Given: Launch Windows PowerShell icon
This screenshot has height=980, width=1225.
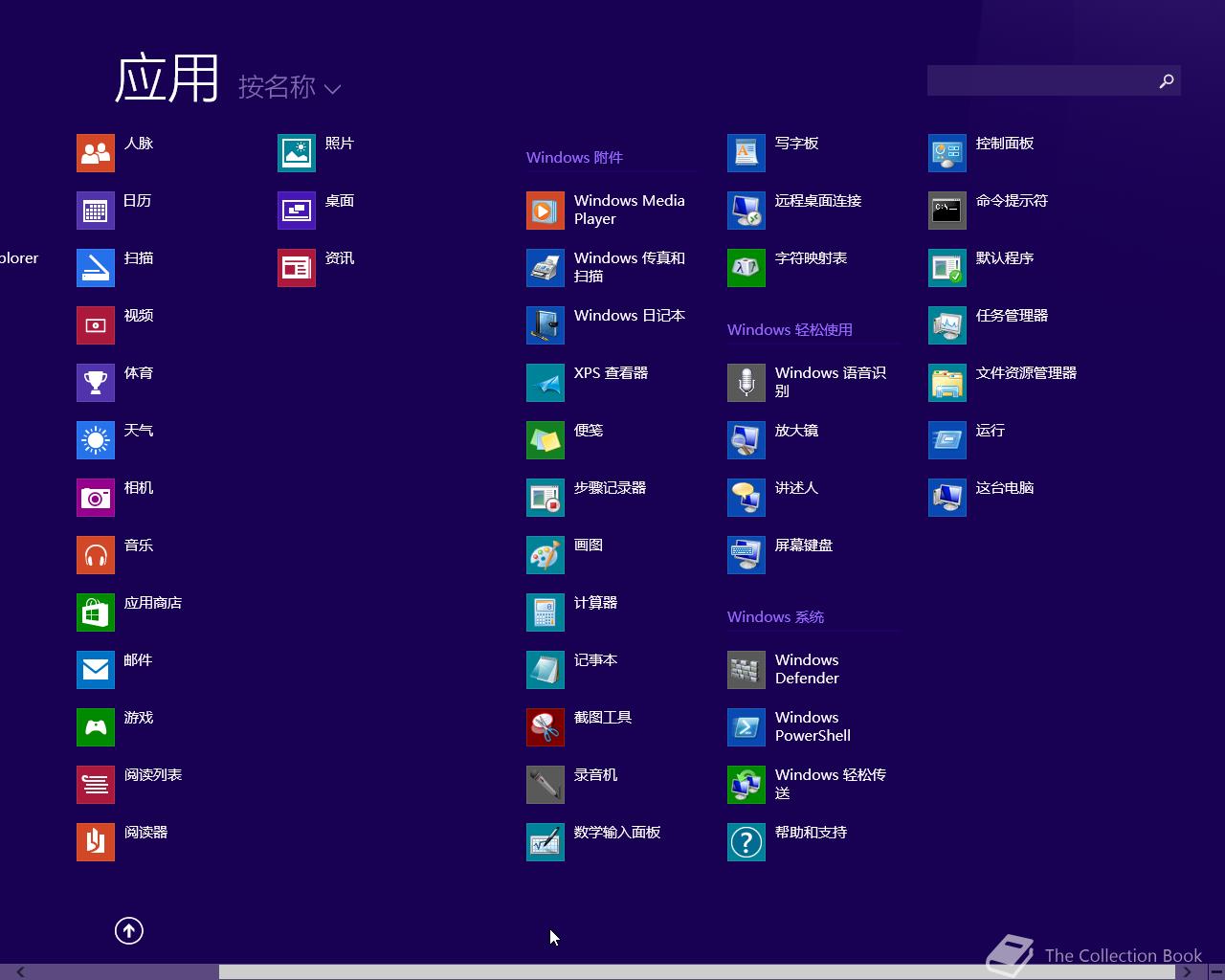Looking at the screenshot, I should pyautogui.click(x=746, y=727).
